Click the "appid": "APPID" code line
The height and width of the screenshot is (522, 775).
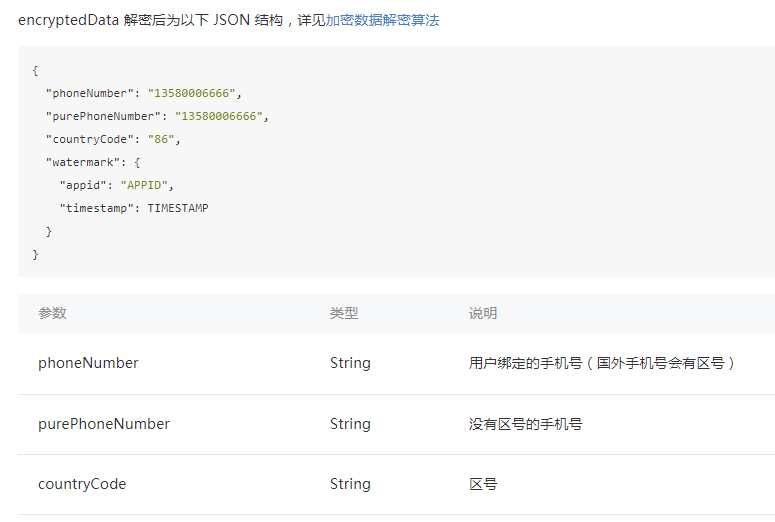pyautogui.click(x=117, y=185)
